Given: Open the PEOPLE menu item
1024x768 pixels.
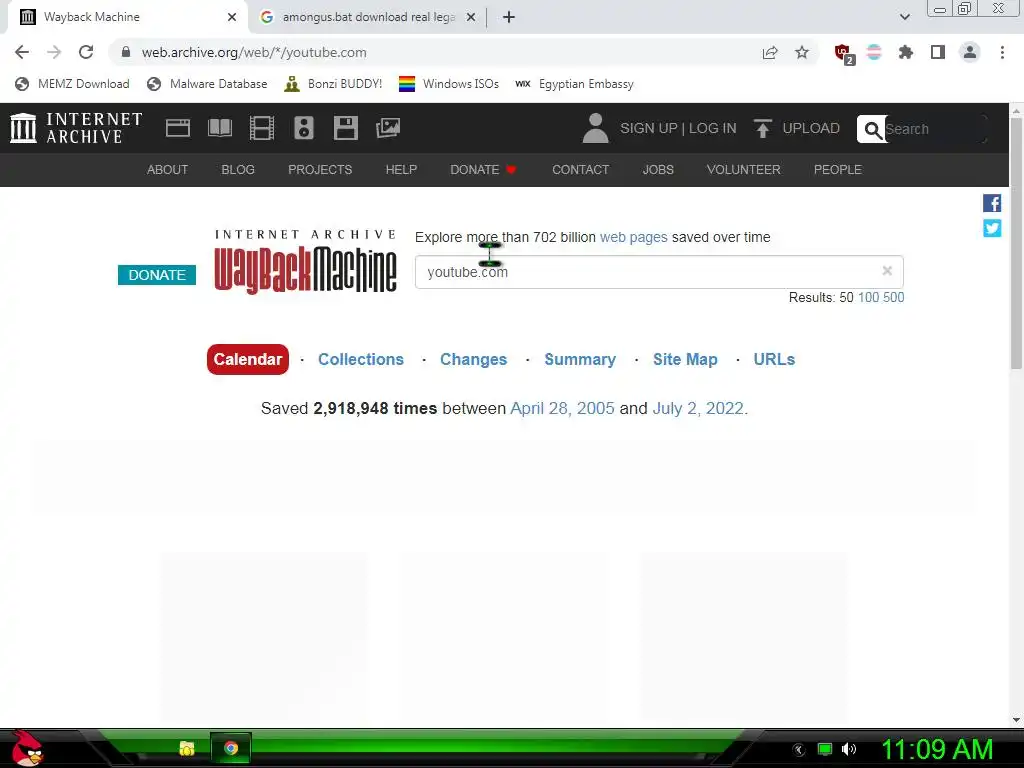Looking at the screenshot, I should click(838, 170).
